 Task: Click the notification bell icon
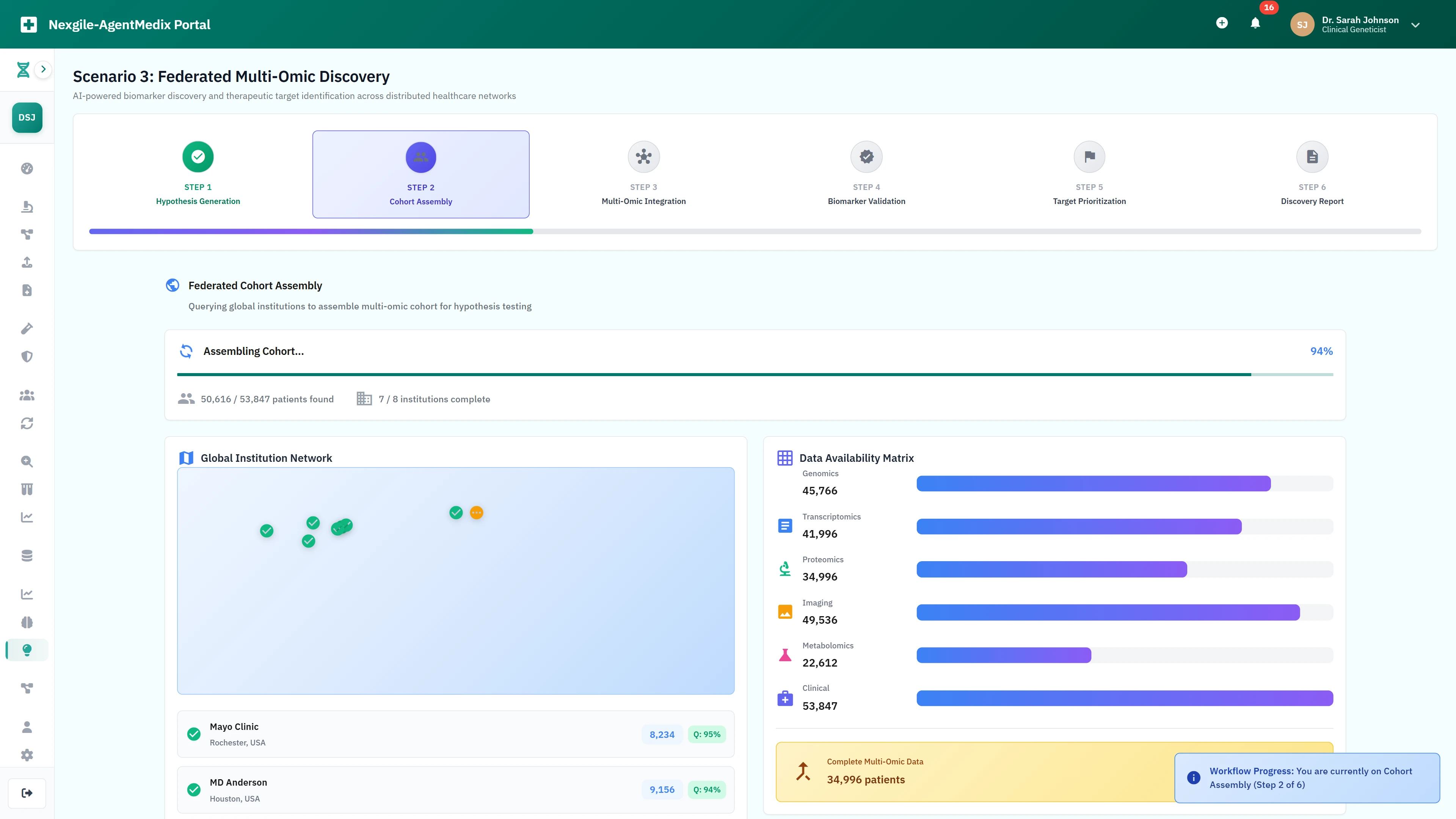pos(1255,23)
